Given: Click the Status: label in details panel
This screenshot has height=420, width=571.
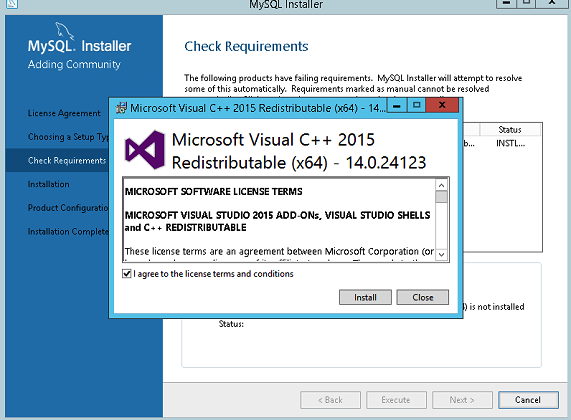Looking at the screenshot, I should coord(231,324).
